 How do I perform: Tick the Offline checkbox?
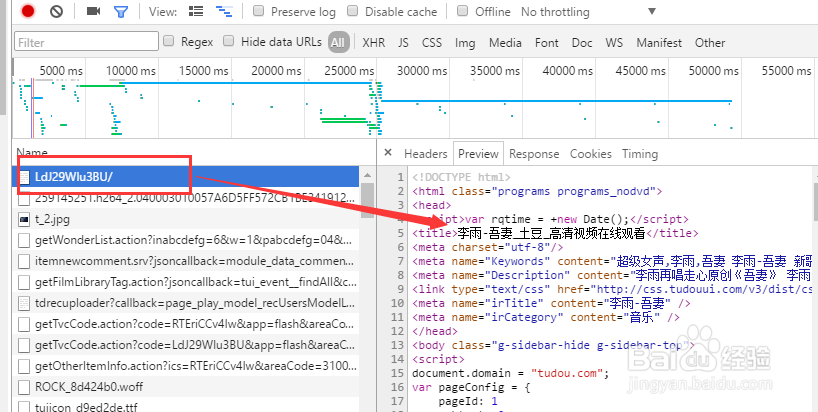462,10
